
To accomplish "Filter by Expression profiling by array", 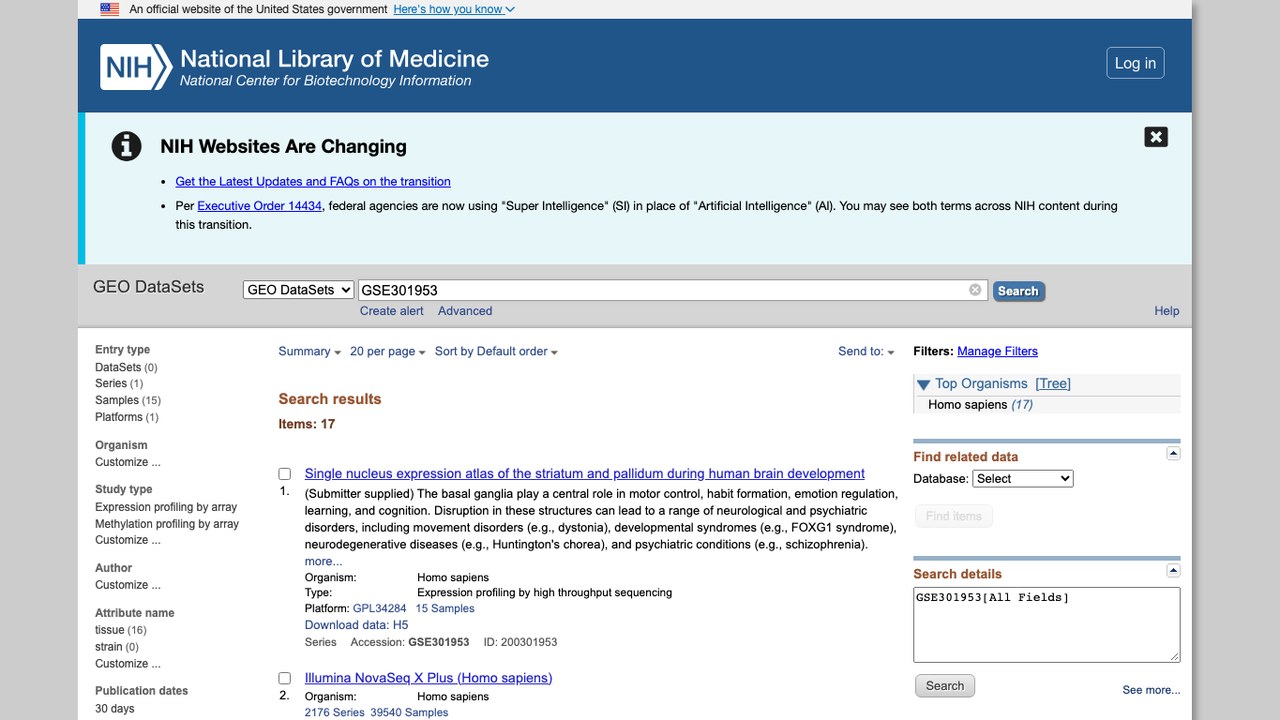I will (x=166, y=507).
